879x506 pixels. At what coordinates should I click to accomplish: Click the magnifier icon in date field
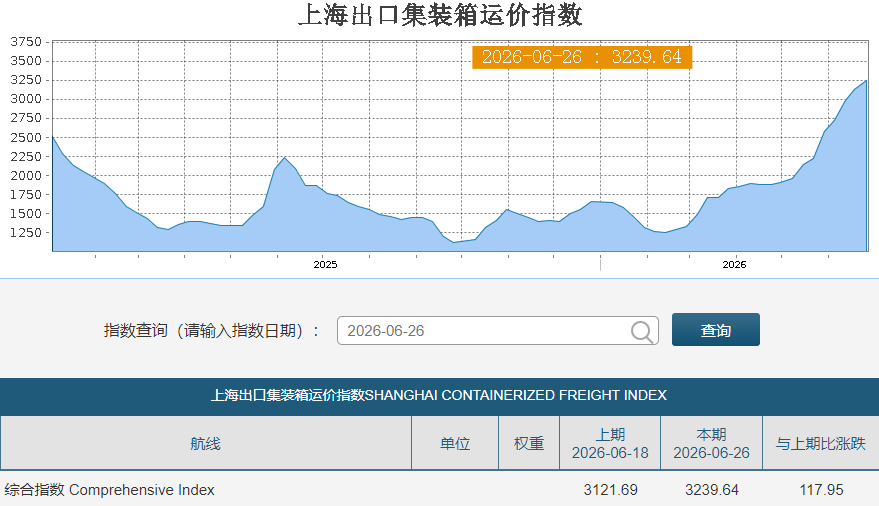pos(641,331)
